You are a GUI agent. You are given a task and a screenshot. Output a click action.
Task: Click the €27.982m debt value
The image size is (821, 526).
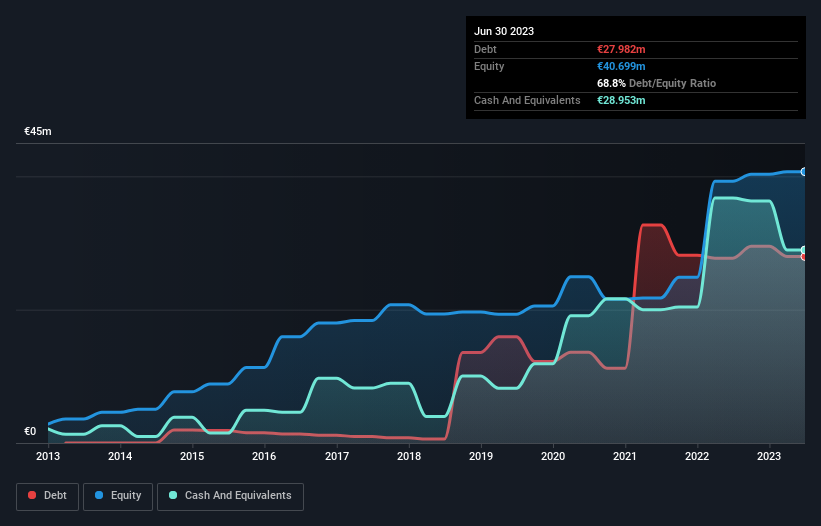(x=621, y=49)
